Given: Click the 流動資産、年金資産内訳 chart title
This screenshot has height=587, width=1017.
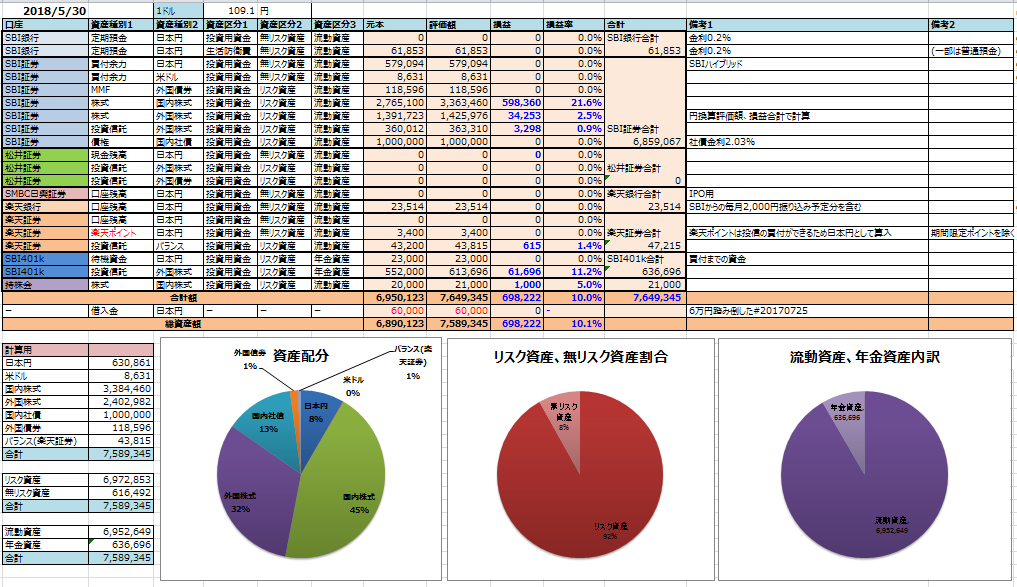Looking at the screenshot, I should click(865, 357).
